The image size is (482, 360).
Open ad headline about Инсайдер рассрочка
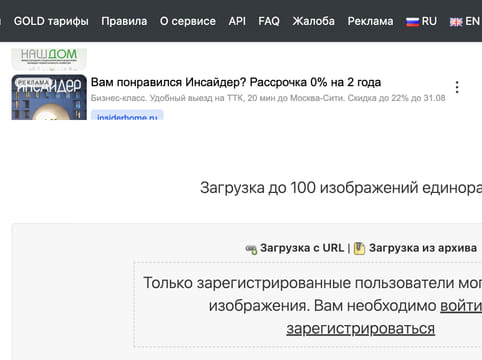pos(236,82)
